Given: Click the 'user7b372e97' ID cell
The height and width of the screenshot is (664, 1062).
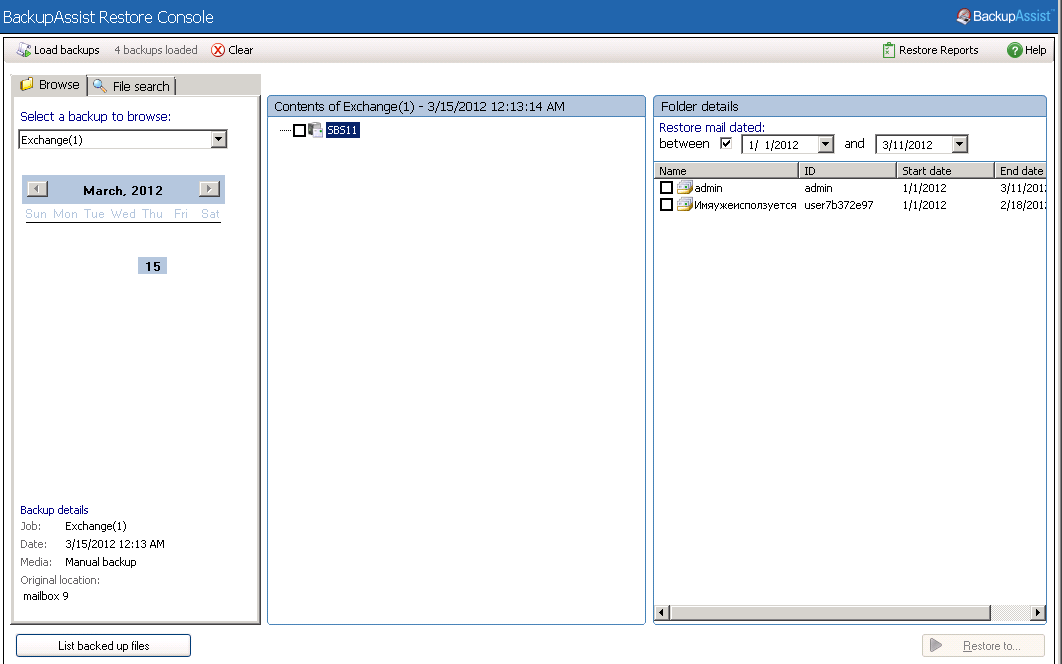Looking at the screenshot, I should coord(838,205).
